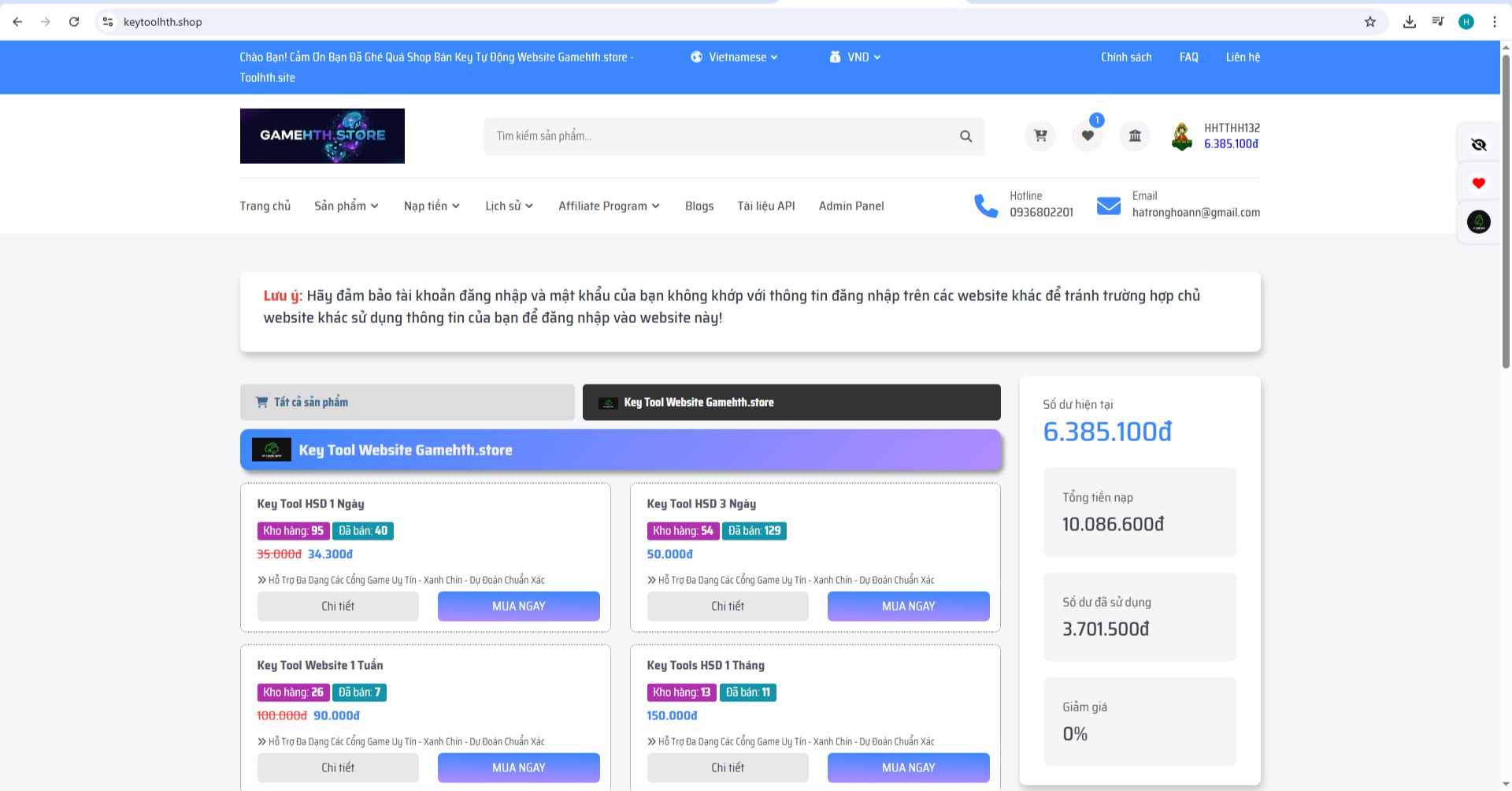Click the browser forward arrow
Screen dimensions: 1512x791
[46, 22]
